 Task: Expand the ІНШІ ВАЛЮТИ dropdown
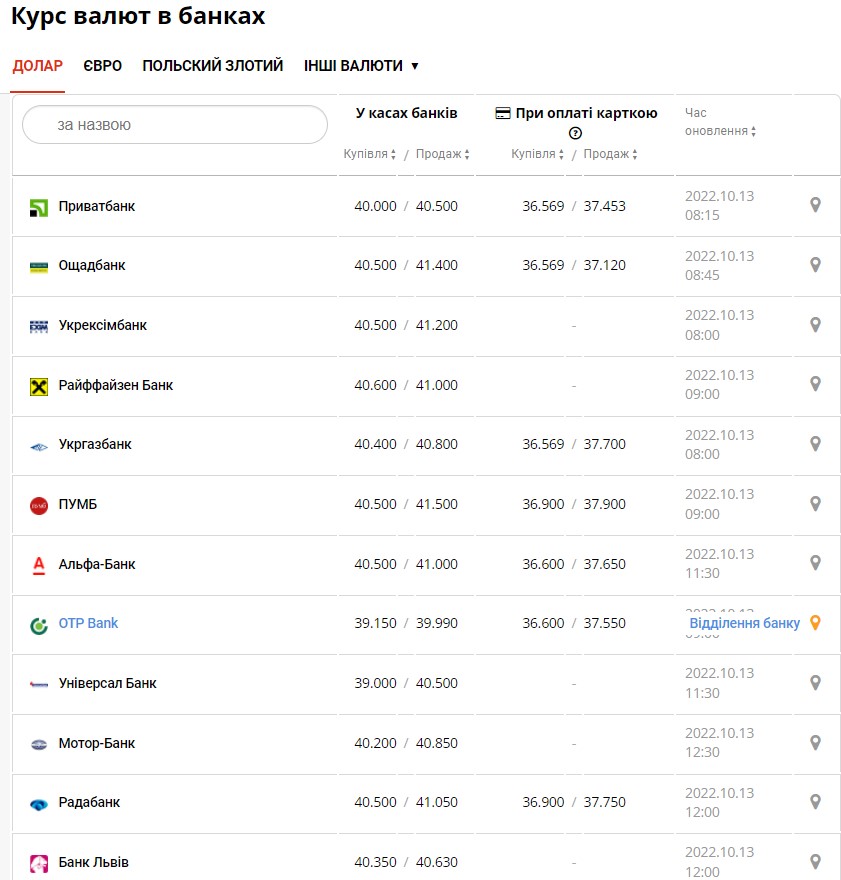[x=361, y=66]
